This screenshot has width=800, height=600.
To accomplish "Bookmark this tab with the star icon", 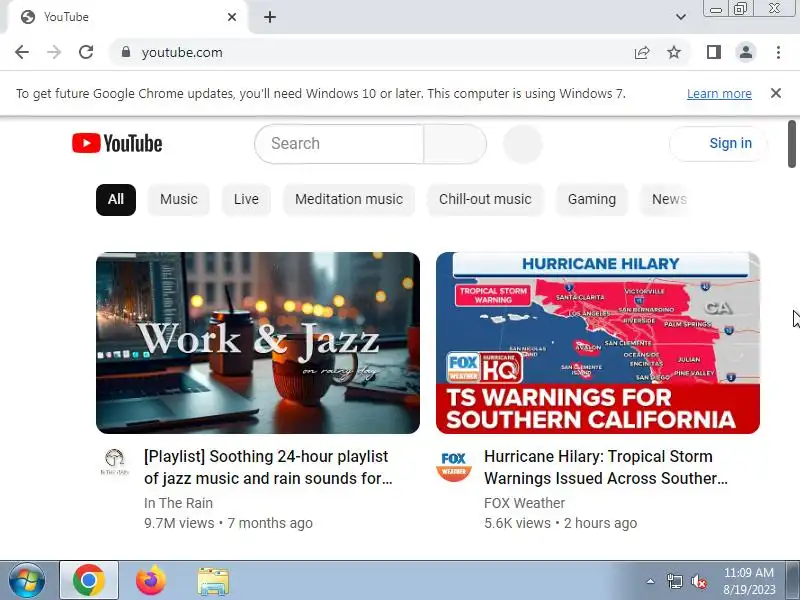I will click(x=674, y=52).
